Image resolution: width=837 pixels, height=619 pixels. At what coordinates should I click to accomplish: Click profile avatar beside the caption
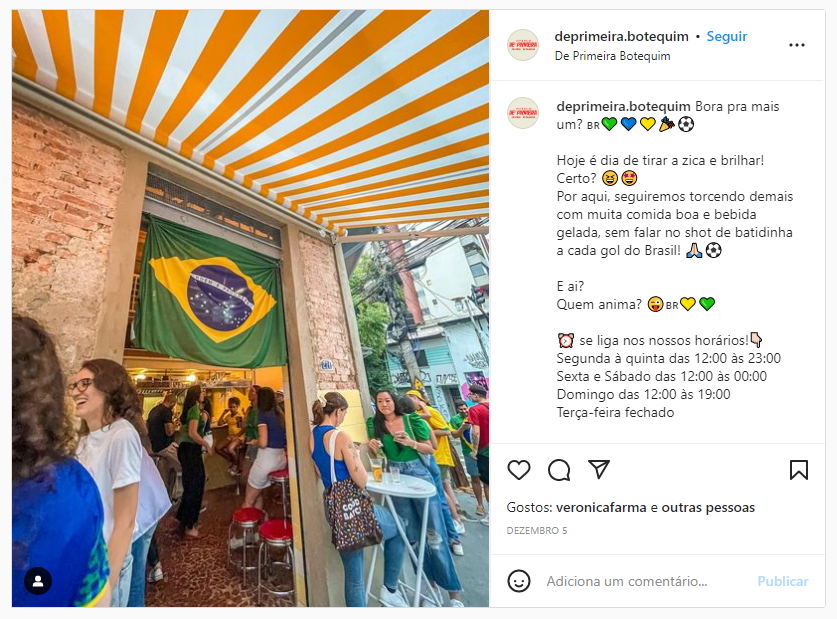pyautogui.click(x=523, y=113)
